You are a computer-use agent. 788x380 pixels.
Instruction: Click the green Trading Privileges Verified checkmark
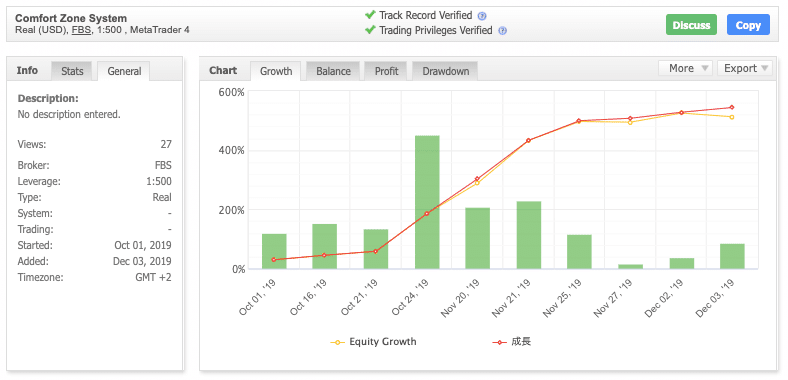370,30
